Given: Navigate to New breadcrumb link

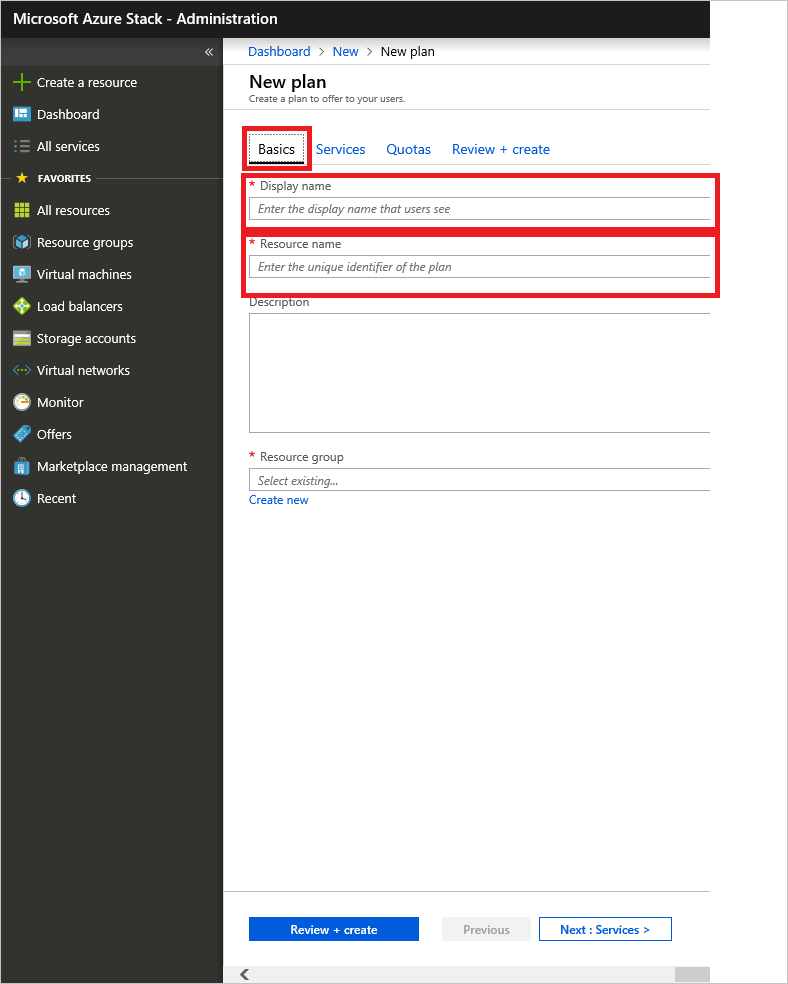Looking at the screenshot, I should [346, 51].
